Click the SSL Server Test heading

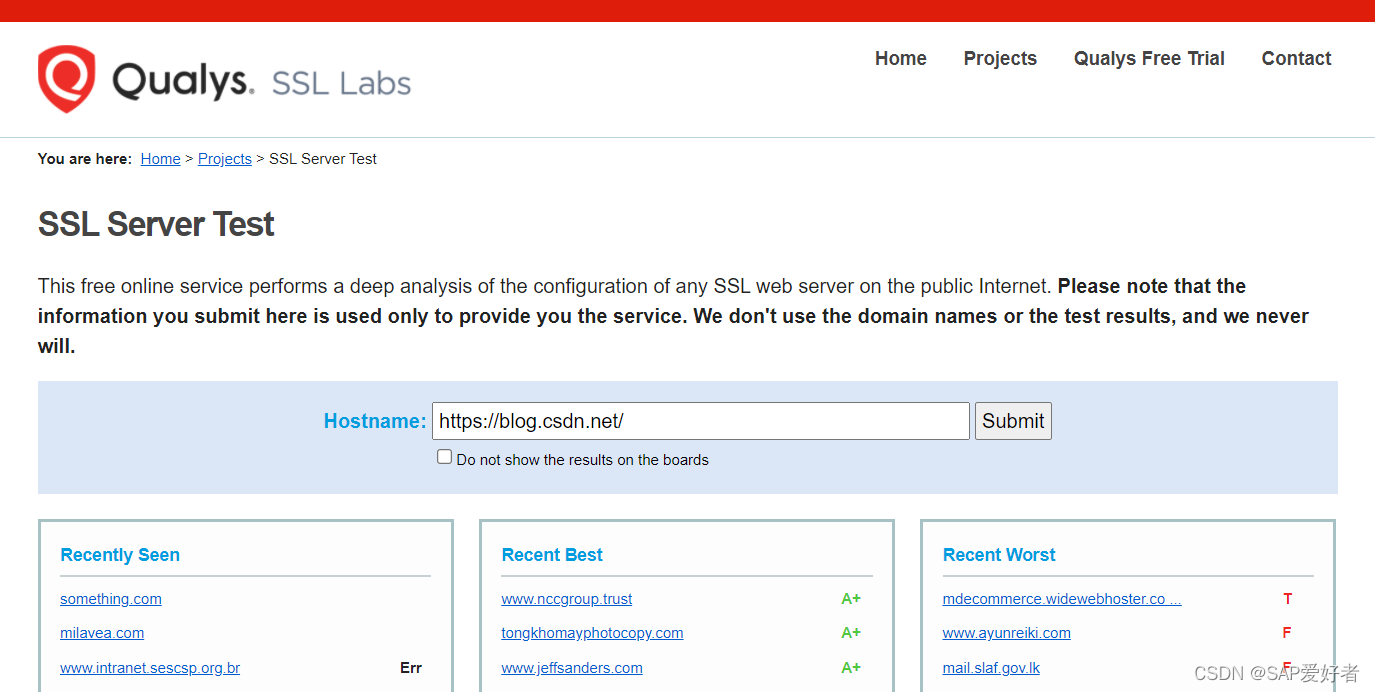pos(156,224)
